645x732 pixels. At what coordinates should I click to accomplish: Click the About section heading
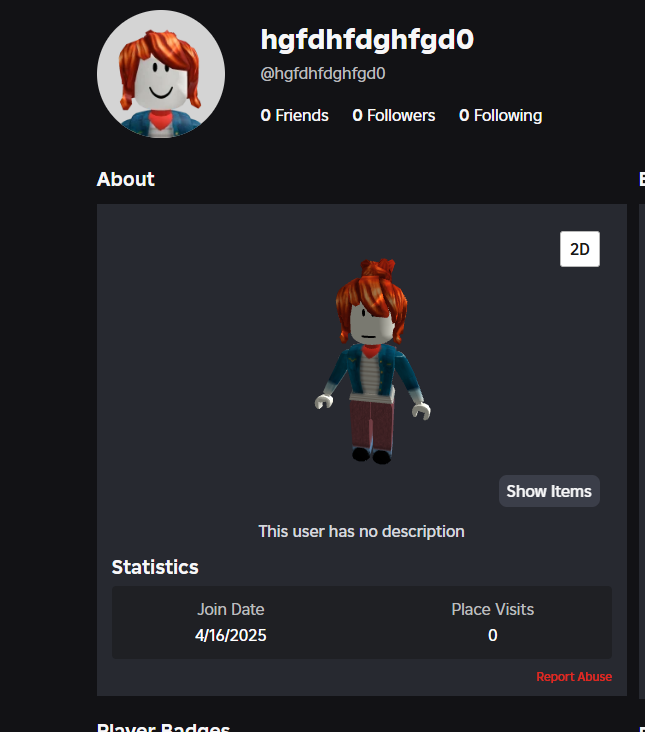pyautogui.click(x=125, y=179)
